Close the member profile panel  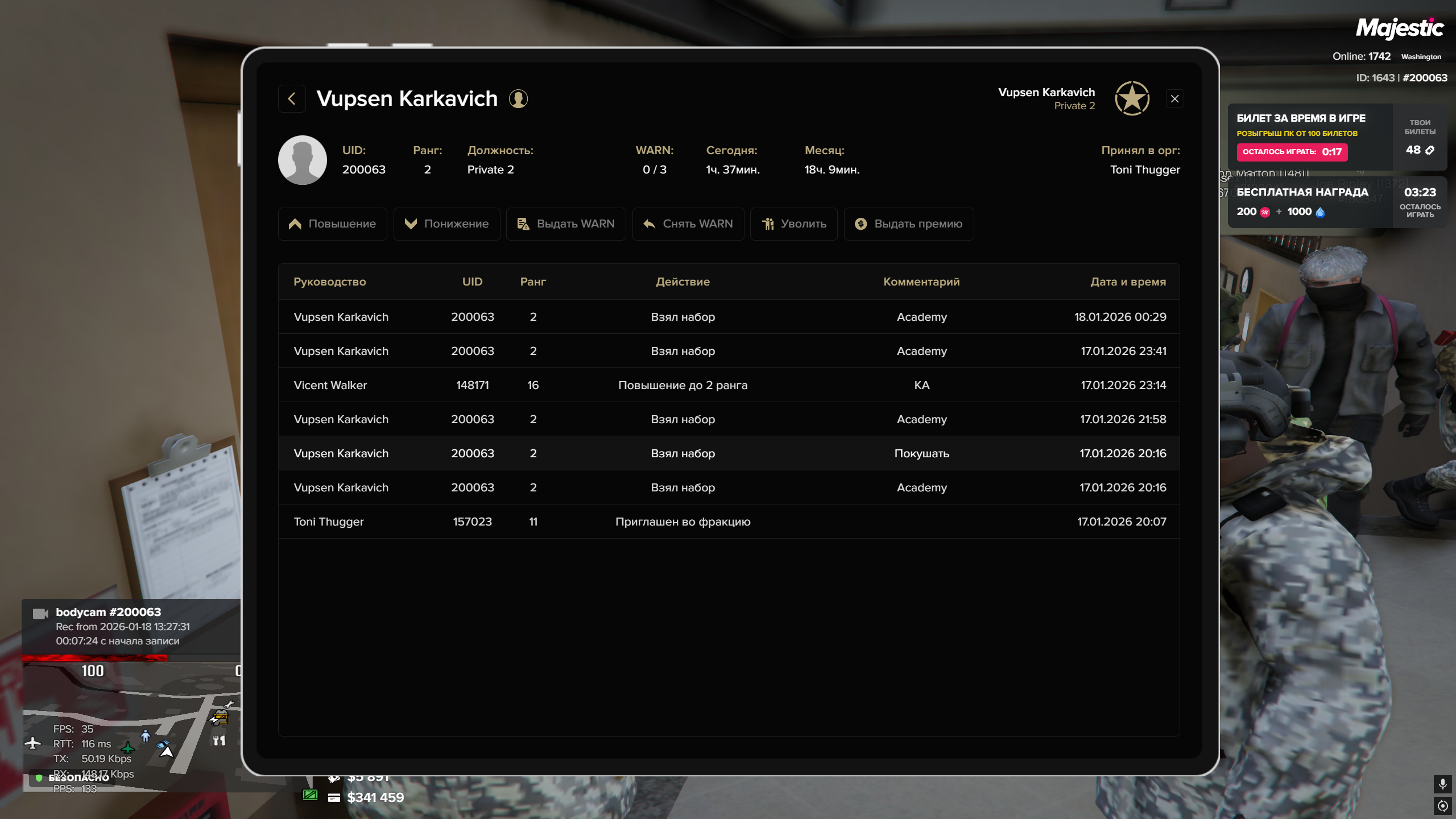(1174, 99)
